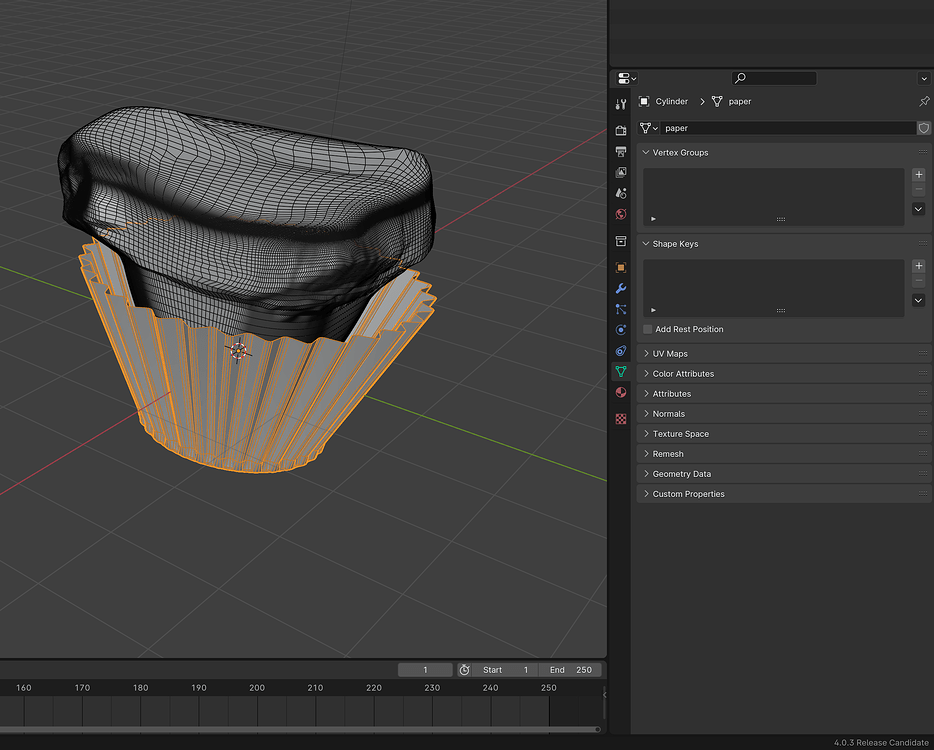
Task: Expand the Normals panel
Action: [x=646, y=414]
